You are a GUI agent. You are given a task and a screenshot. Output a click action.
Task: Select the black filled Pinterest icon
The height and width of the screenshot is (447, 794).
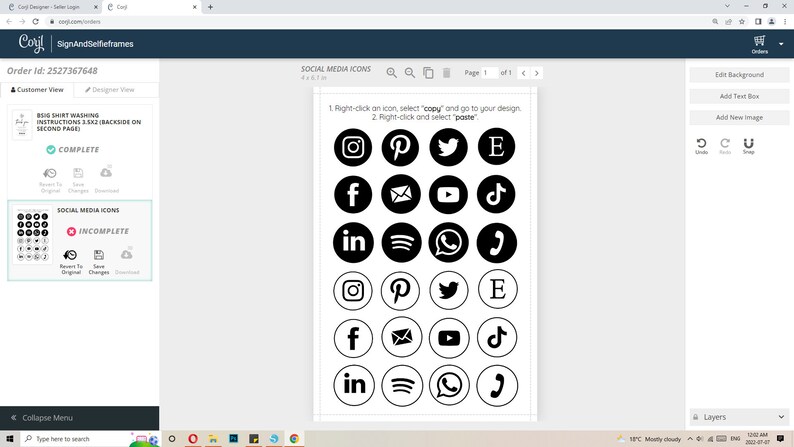coord(400,147)
